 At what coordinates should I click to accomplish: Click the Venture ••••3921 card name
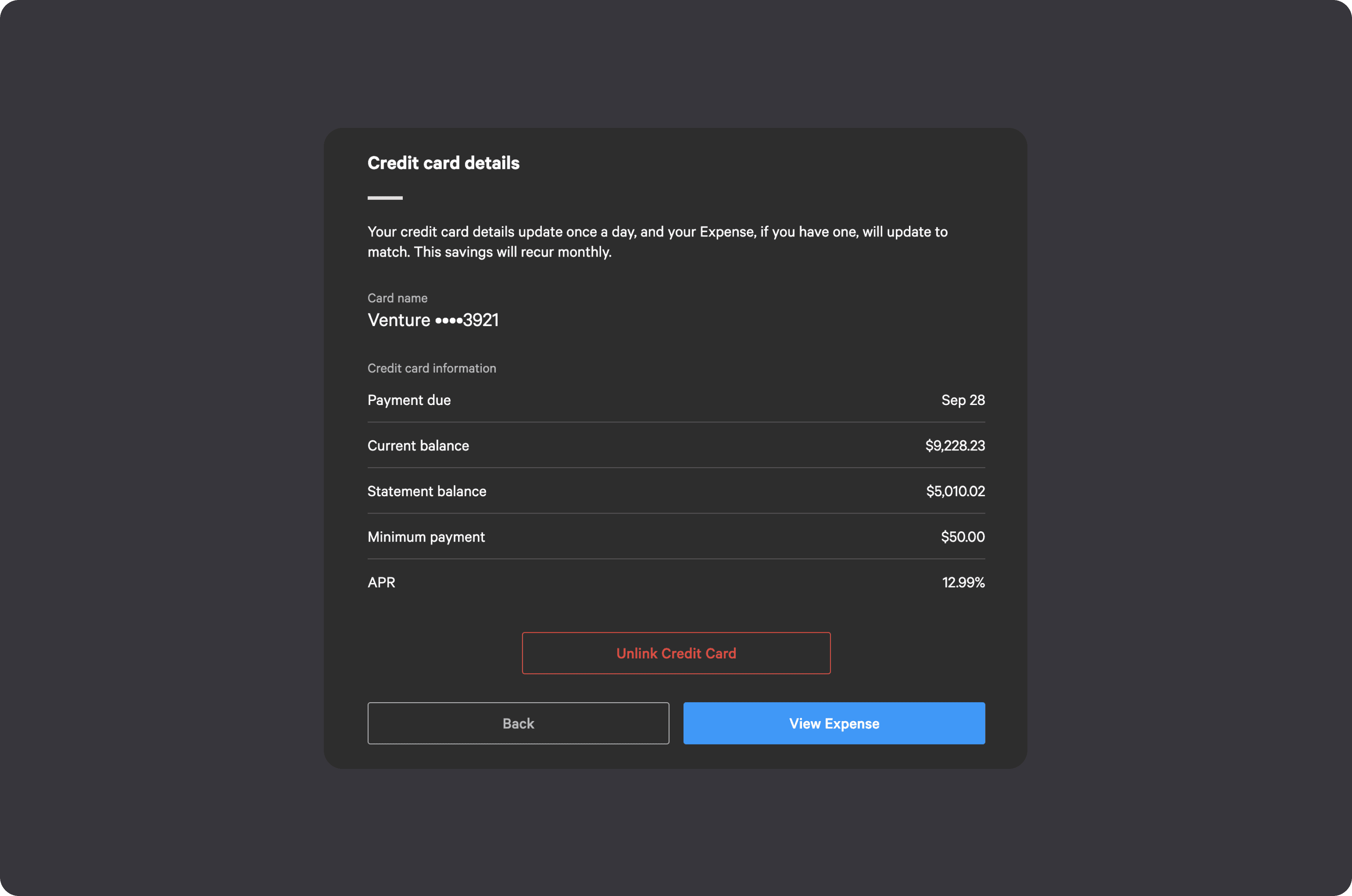pyautogui.click(x=433, y=320)
